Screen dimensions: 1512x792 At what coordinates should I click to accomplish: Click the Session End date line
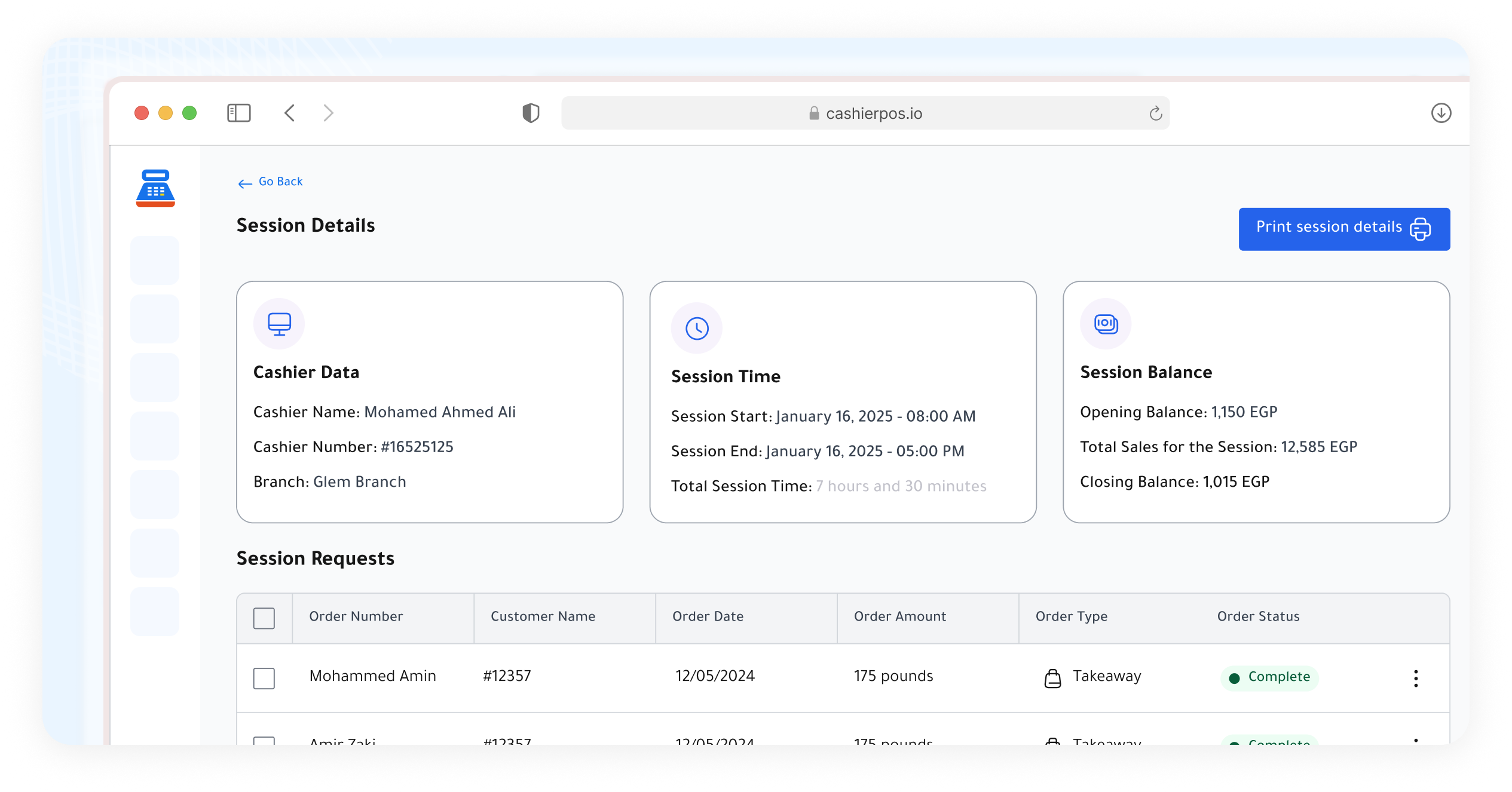[818, 451]
